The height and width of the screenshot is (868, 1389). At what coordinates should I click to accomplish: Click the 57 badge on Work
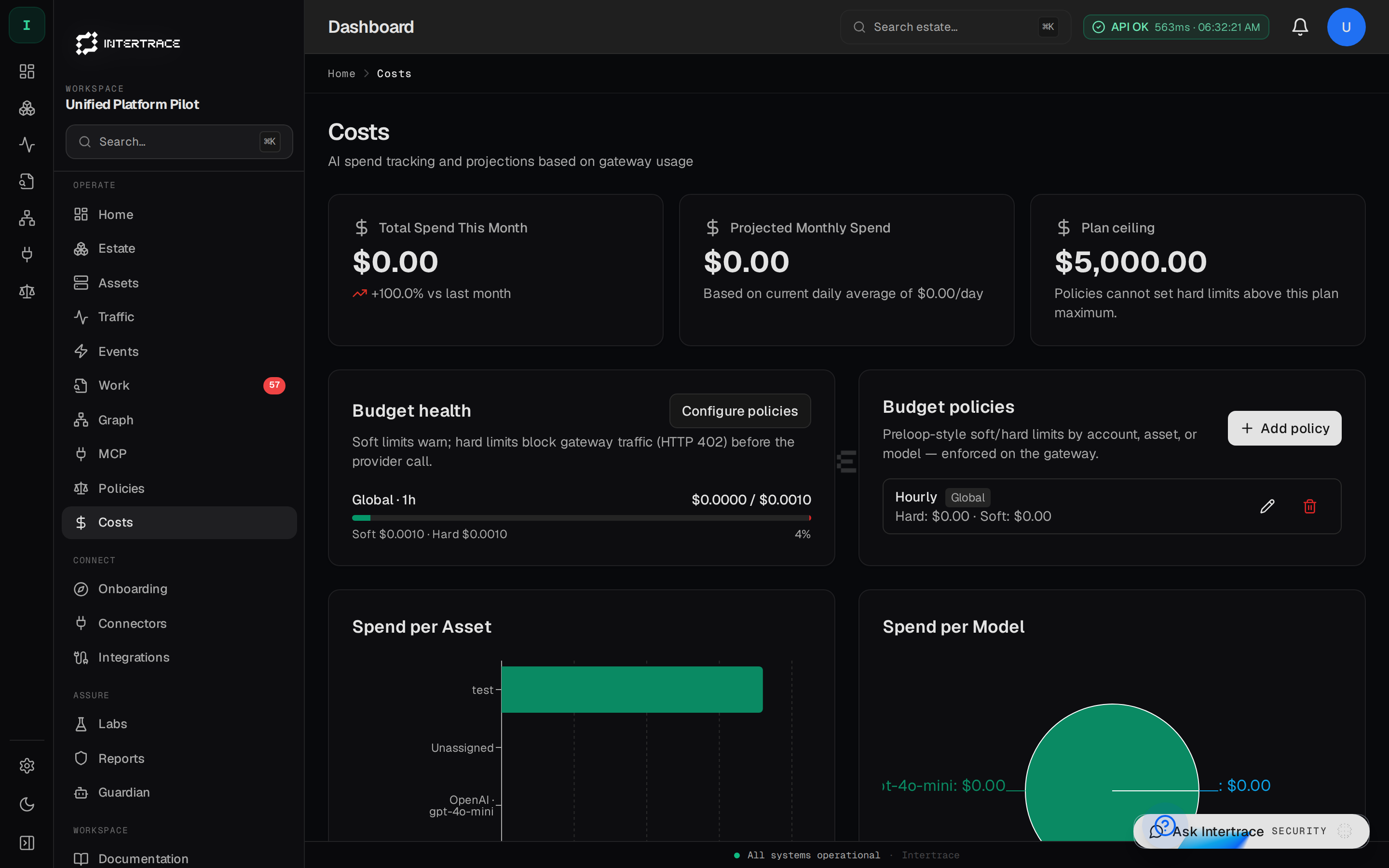274,385
